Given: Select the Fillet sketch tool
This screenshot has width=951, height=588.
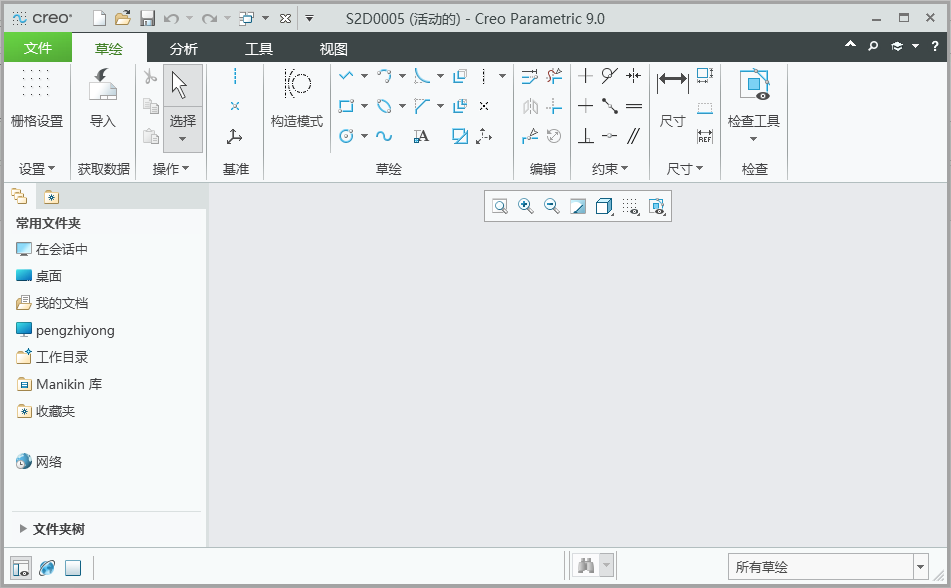Looking at the screenshot, I should click(422, 76).
